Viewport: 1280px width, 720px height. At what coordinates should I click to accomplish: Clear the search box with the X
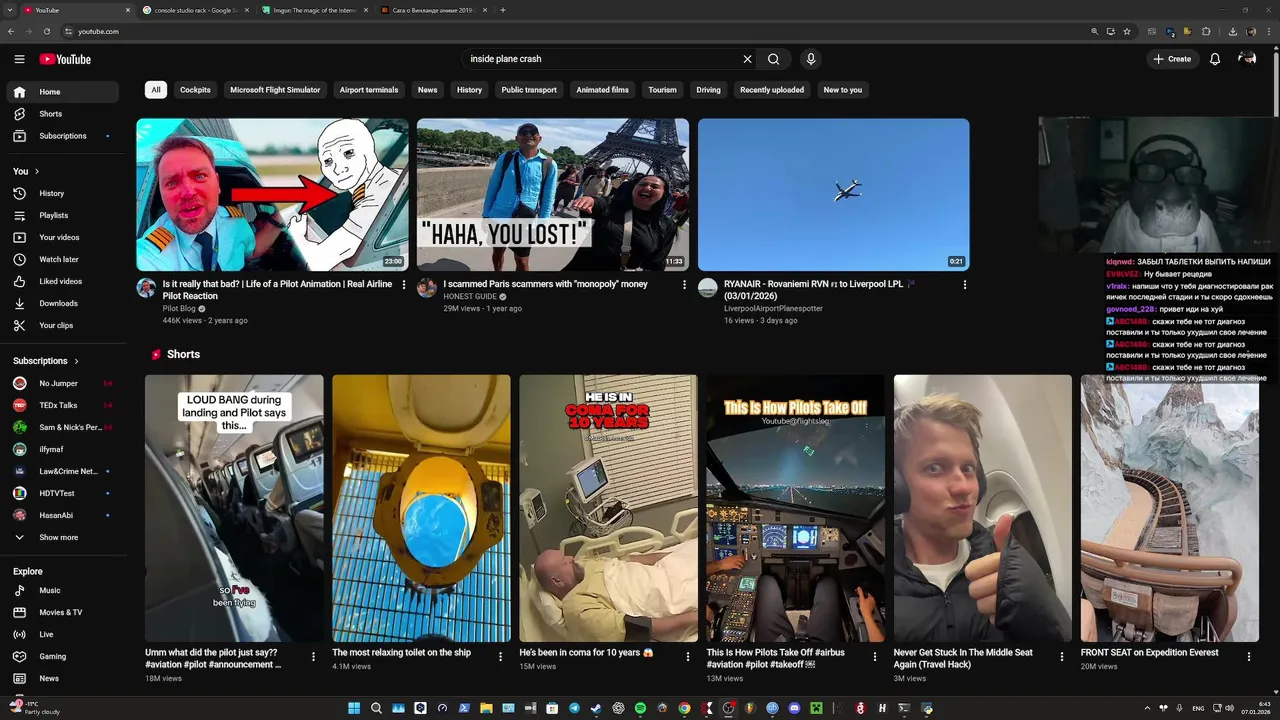pyautogui.click(x=747, y=59)
